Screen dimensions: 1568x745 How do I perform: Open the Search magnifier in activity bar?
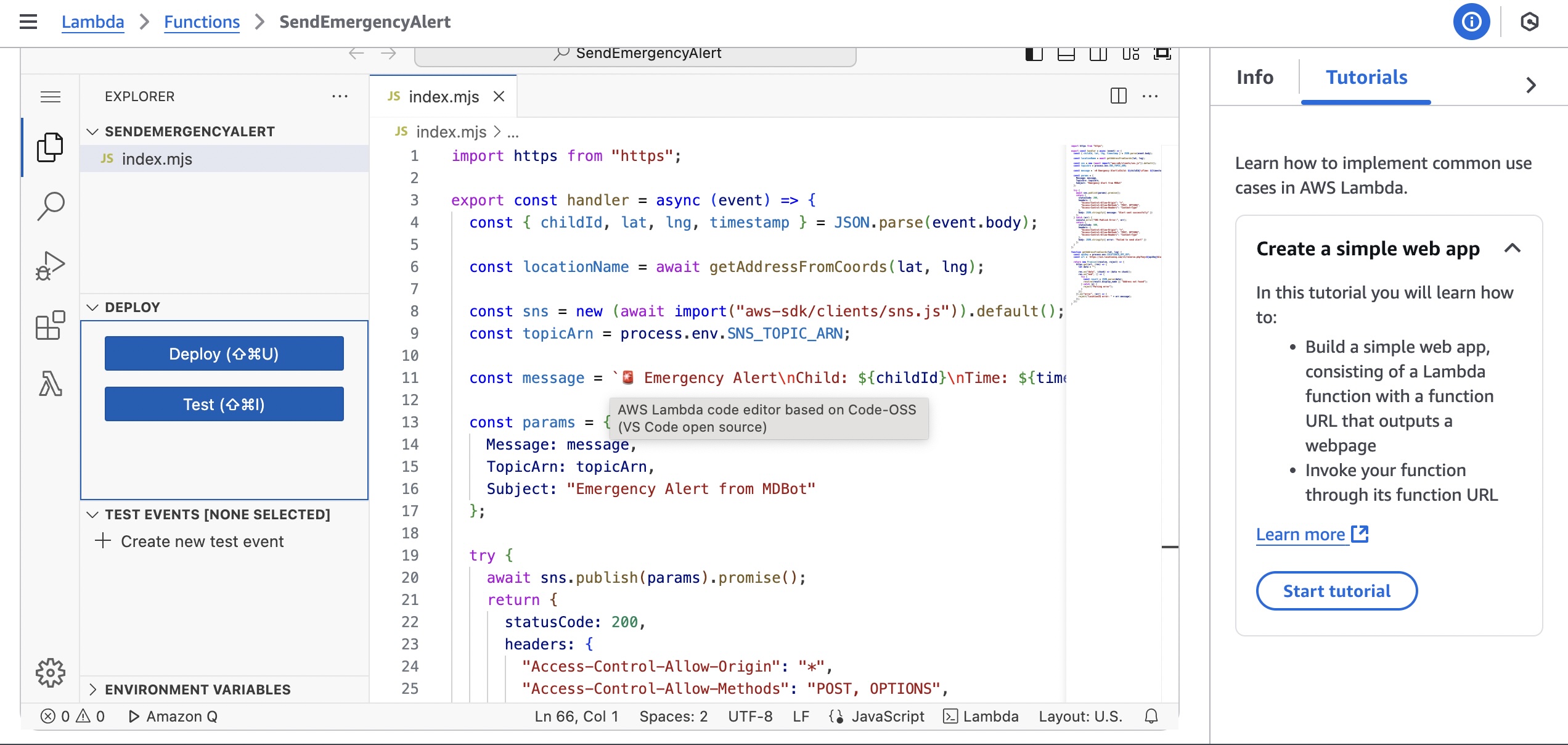pos(50,206)
